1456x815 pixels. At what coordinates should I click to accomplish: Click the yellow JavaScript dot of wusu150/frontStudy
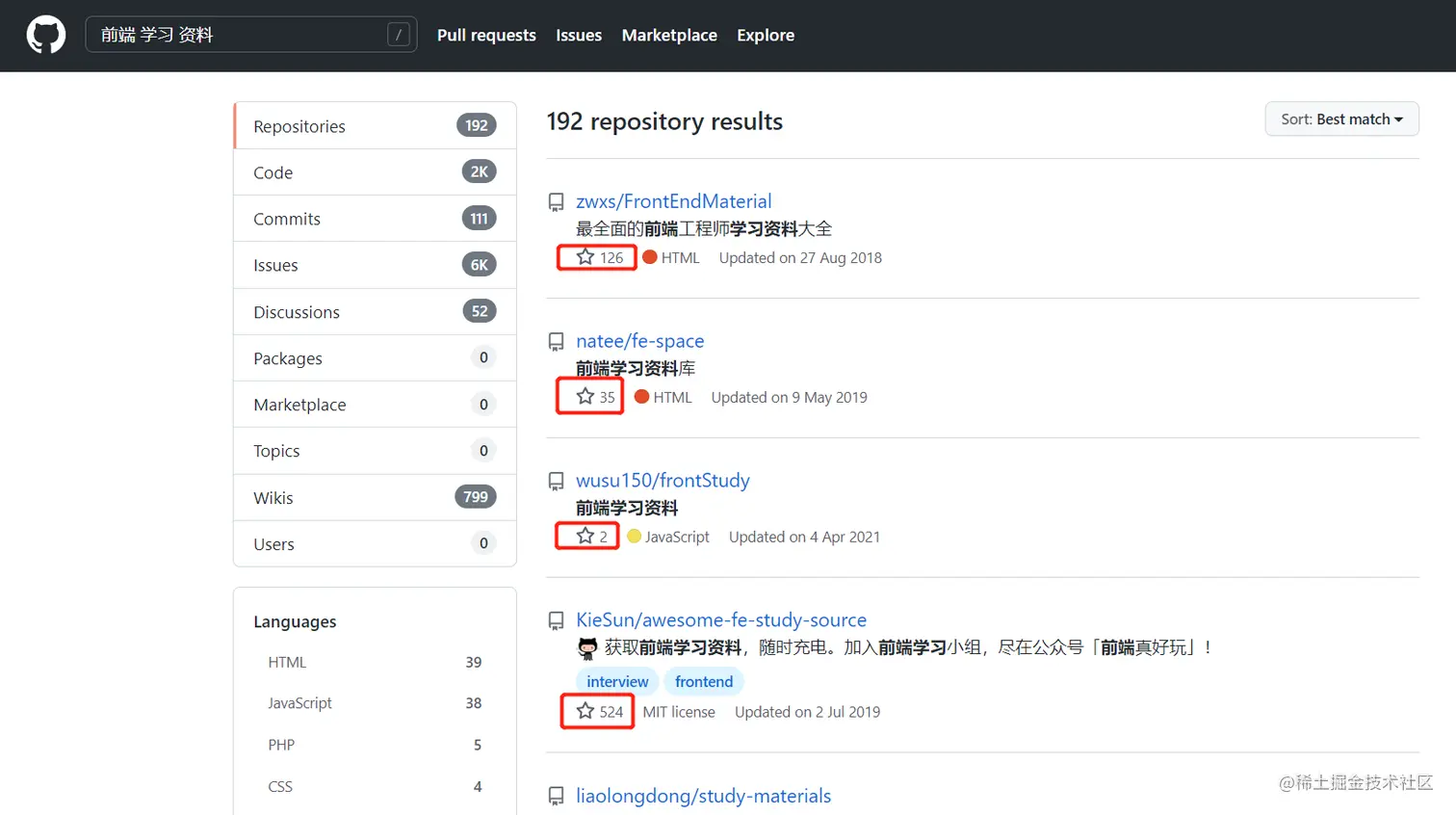tap(634, 537)
